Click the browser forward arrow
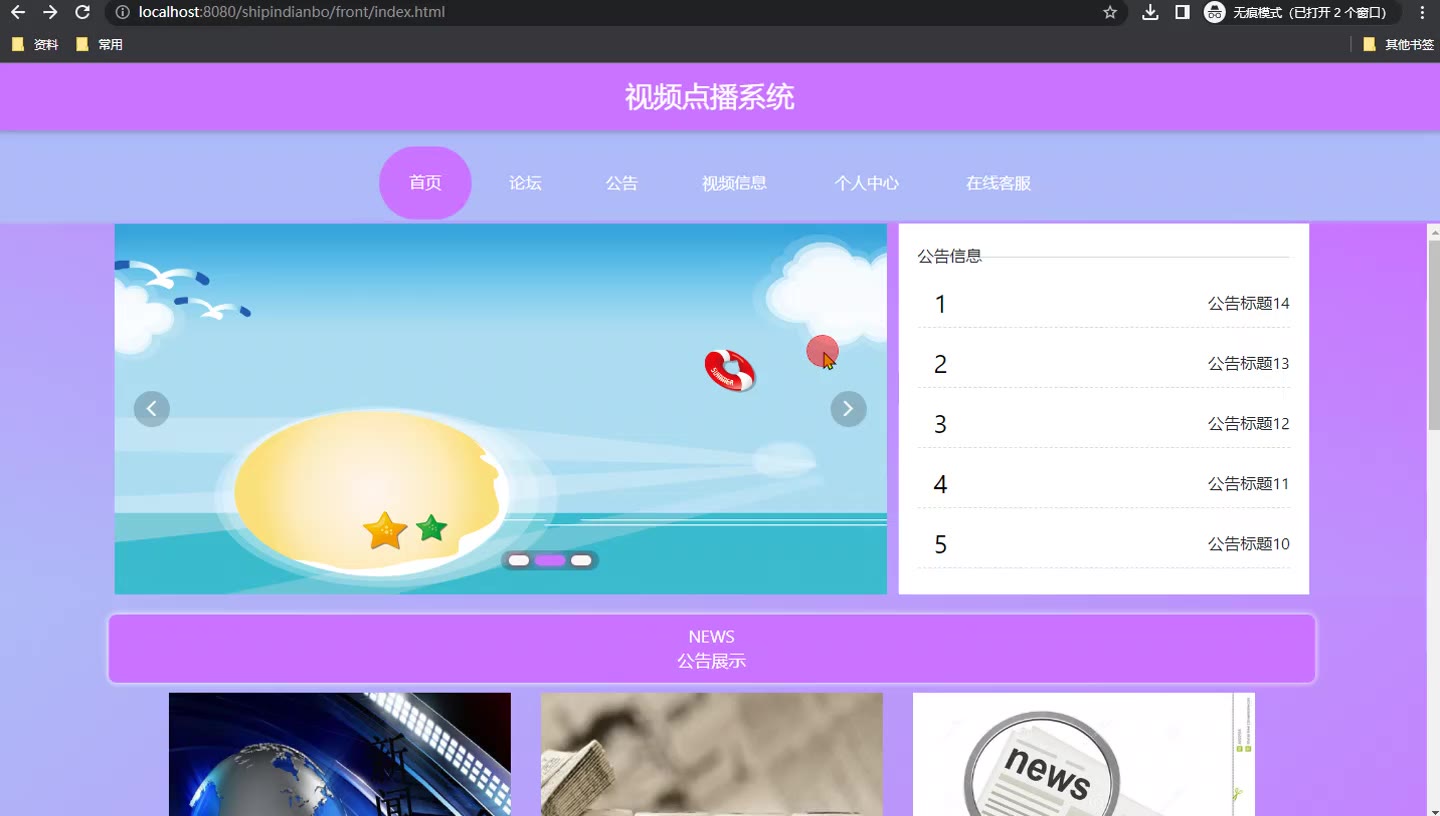Image resolution: width=1440 pixels, height=816 pixels. (x=50, y=12)
